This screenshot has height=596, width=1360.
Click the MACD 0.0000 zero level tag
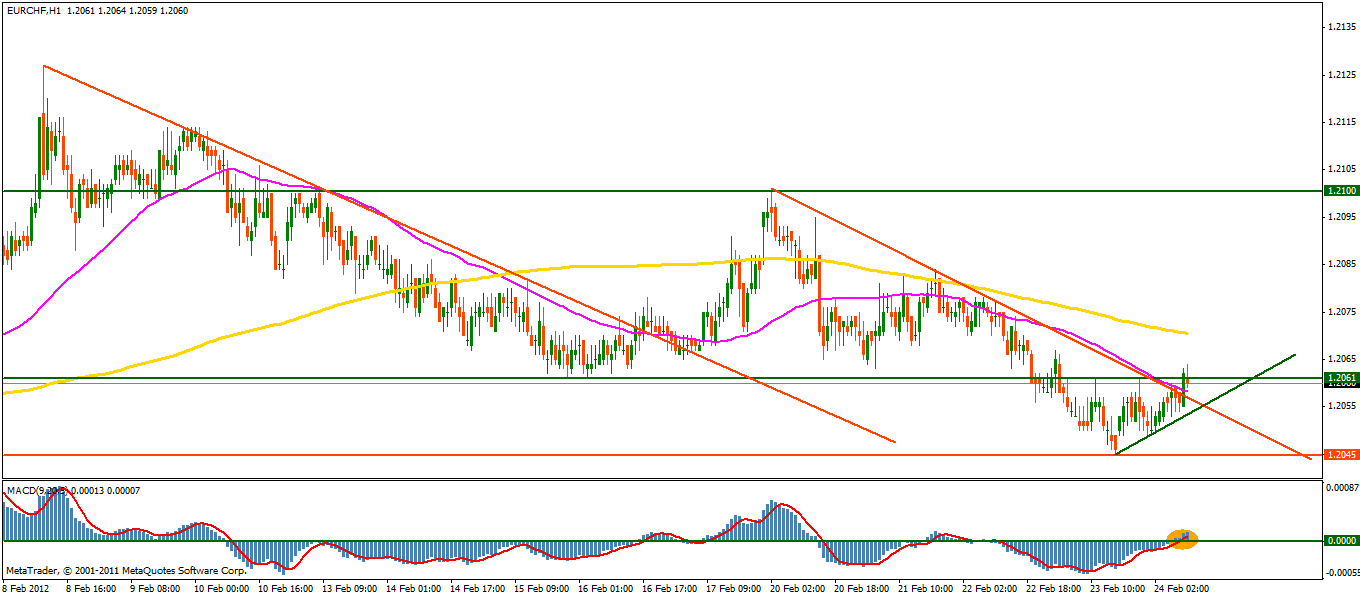click(1338, 541)
